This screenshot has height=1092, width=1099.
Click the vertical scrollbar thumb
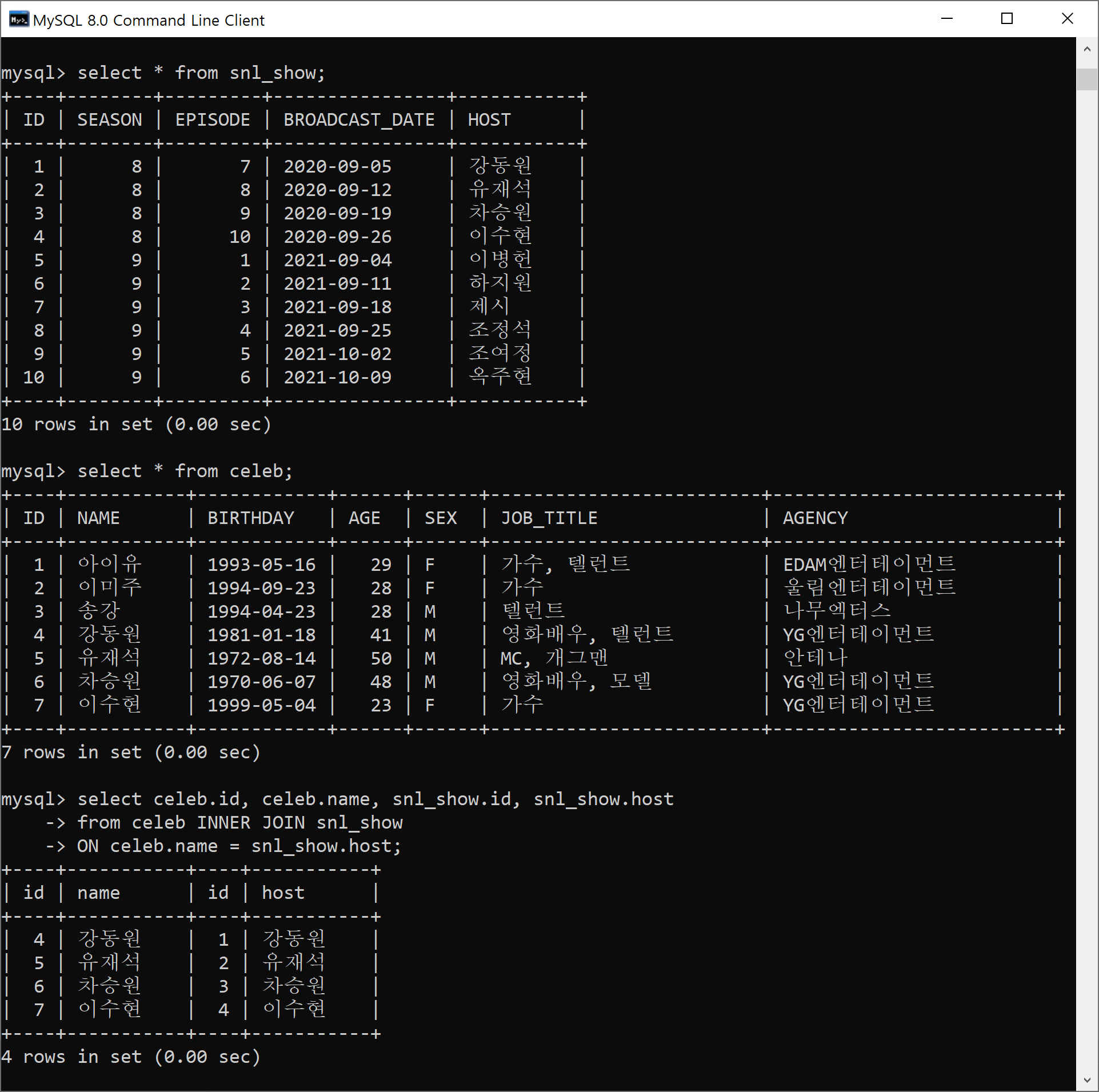(x=1087, y=79)
